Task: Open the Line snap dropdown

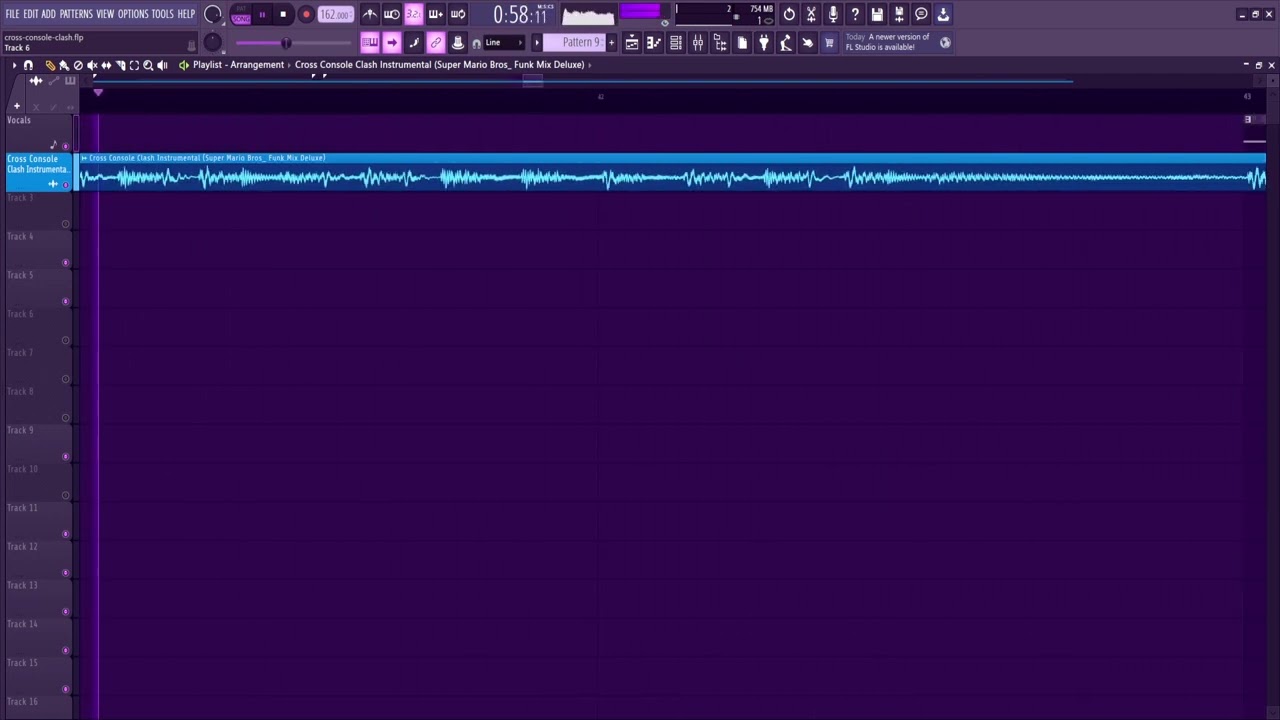Action: click(505, 43)
